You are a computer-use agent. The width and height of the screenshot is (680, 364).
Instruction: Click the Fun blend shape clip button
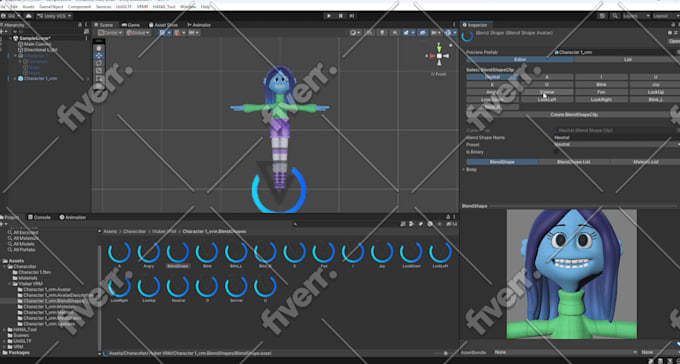pyautogui.click(x=601, y=92)
